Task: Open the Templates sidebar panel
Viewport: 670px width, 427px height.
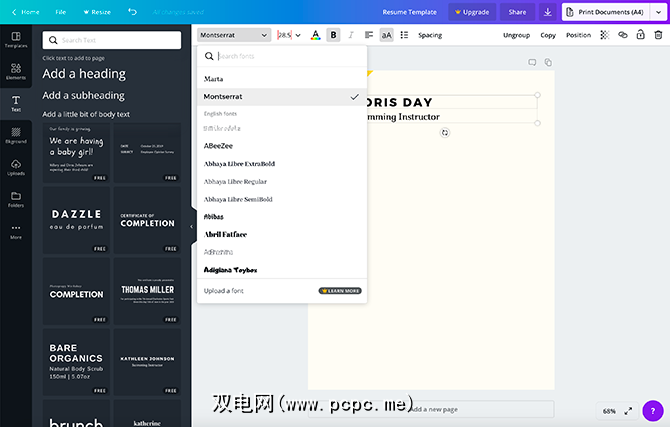Action: click(x=16, y=40)
